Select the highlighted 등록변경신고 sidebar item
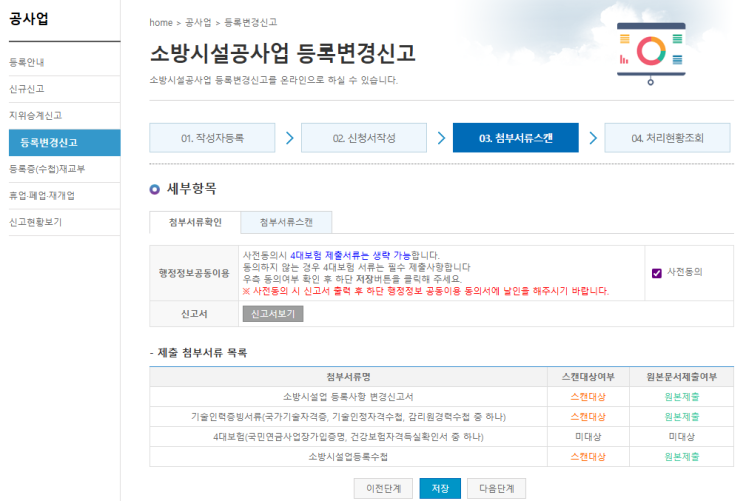Viewport: 743px width, 501px height. pyautogui.click(x=64, y=142)
